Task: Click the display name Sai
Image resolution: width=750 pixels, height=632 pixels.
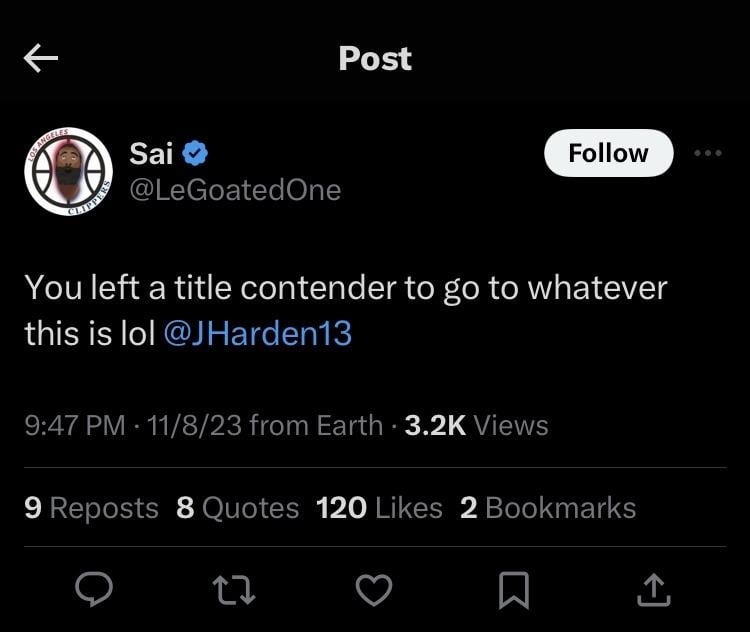Action: [151, 153]
